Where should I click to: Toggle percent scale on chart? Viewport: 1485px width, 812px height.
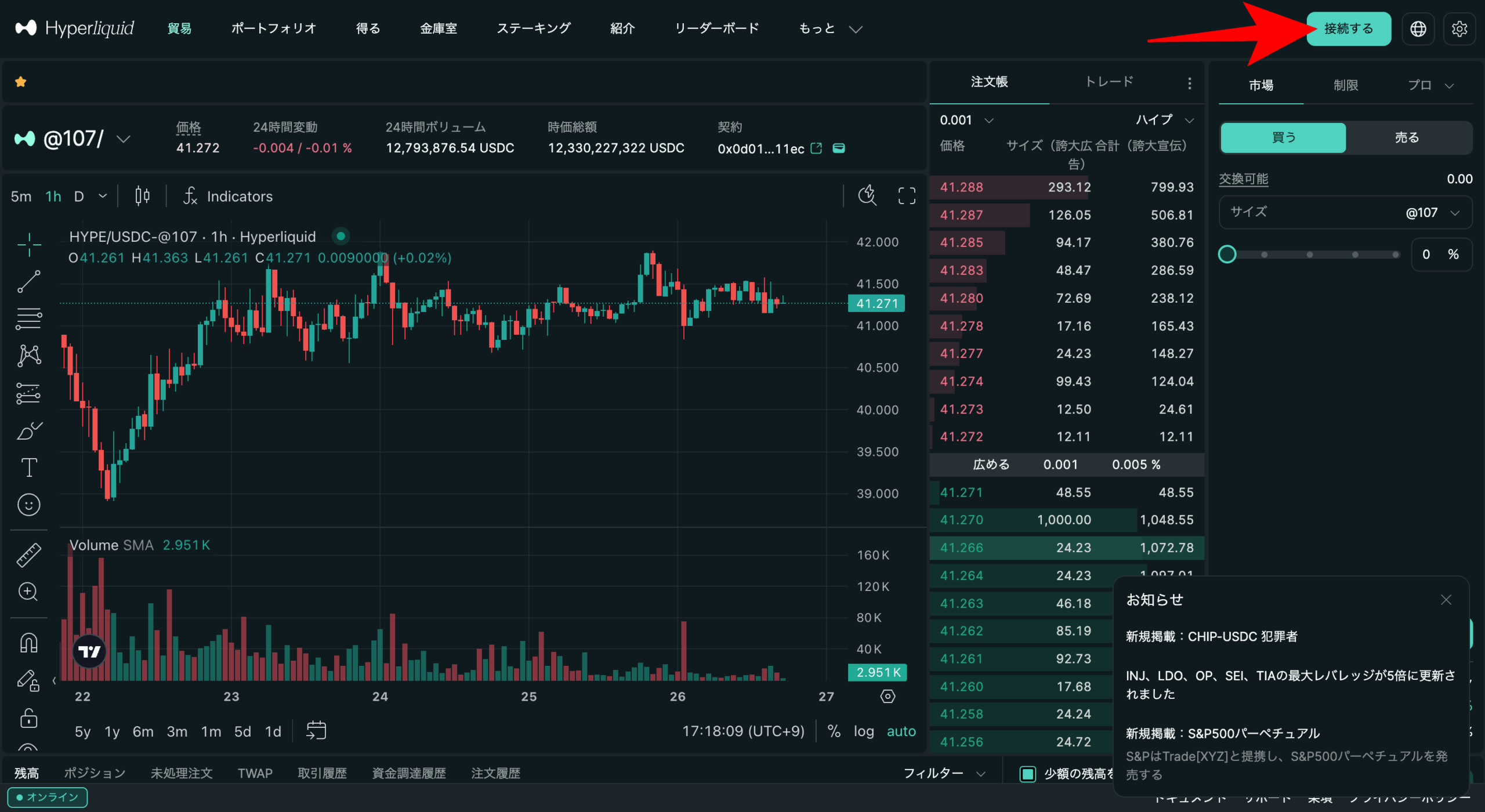pos(834,731)
